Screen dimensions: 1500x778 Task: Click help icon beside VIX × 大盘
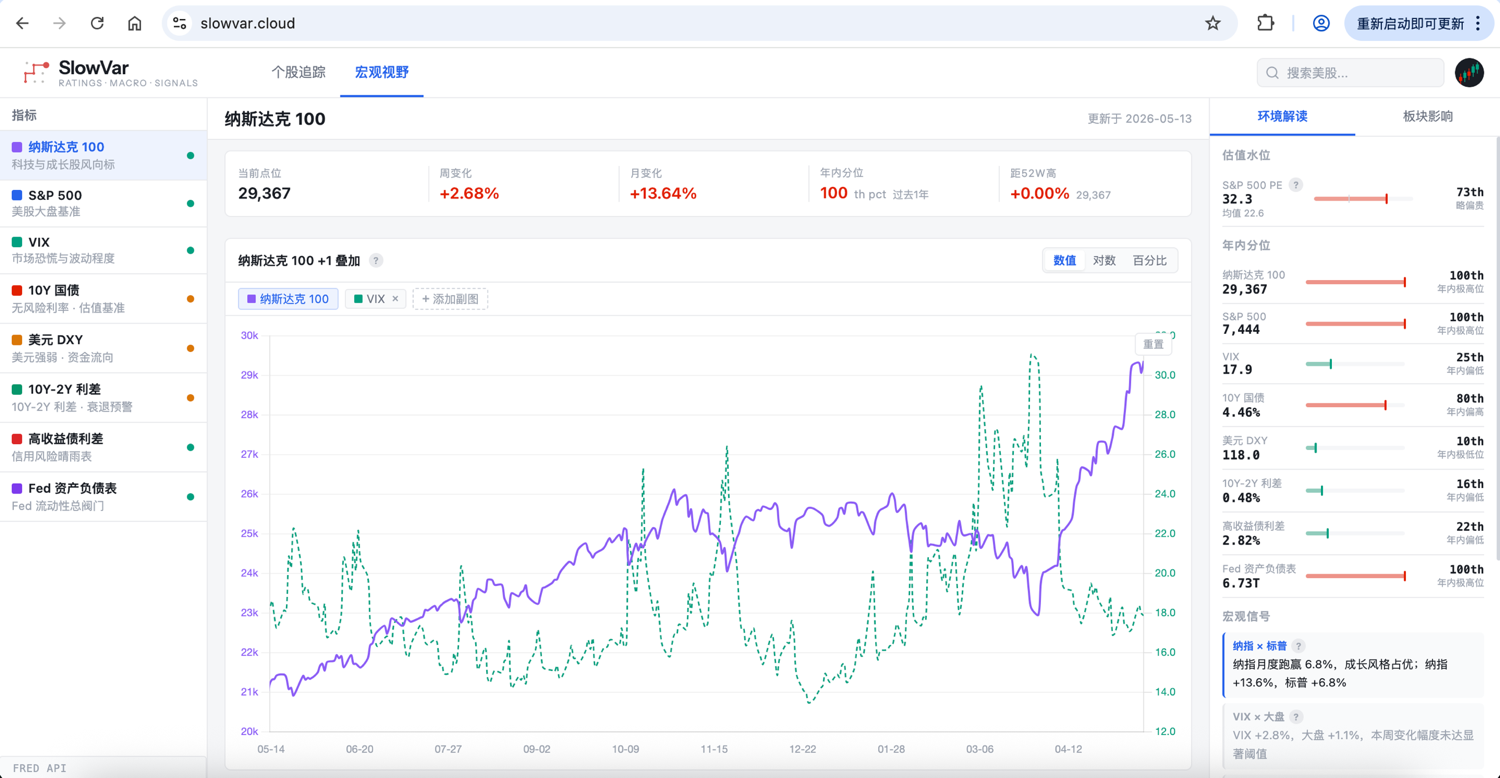[1296, 717]
